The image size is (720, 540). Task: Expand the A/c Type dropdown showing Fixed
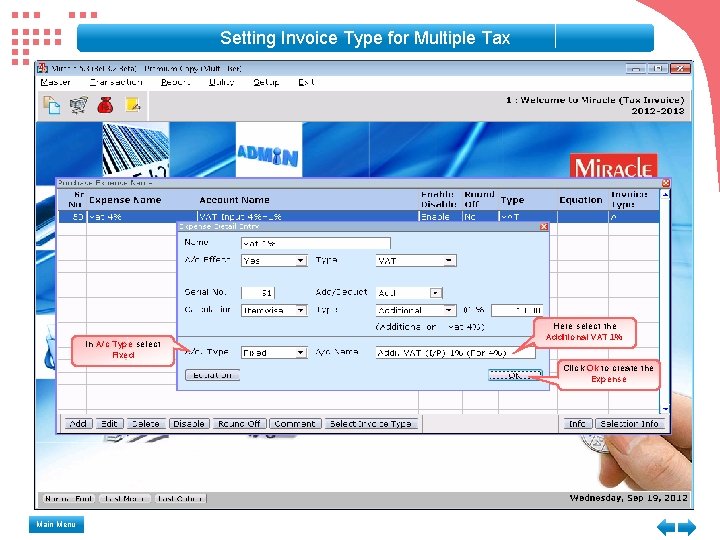300,353
